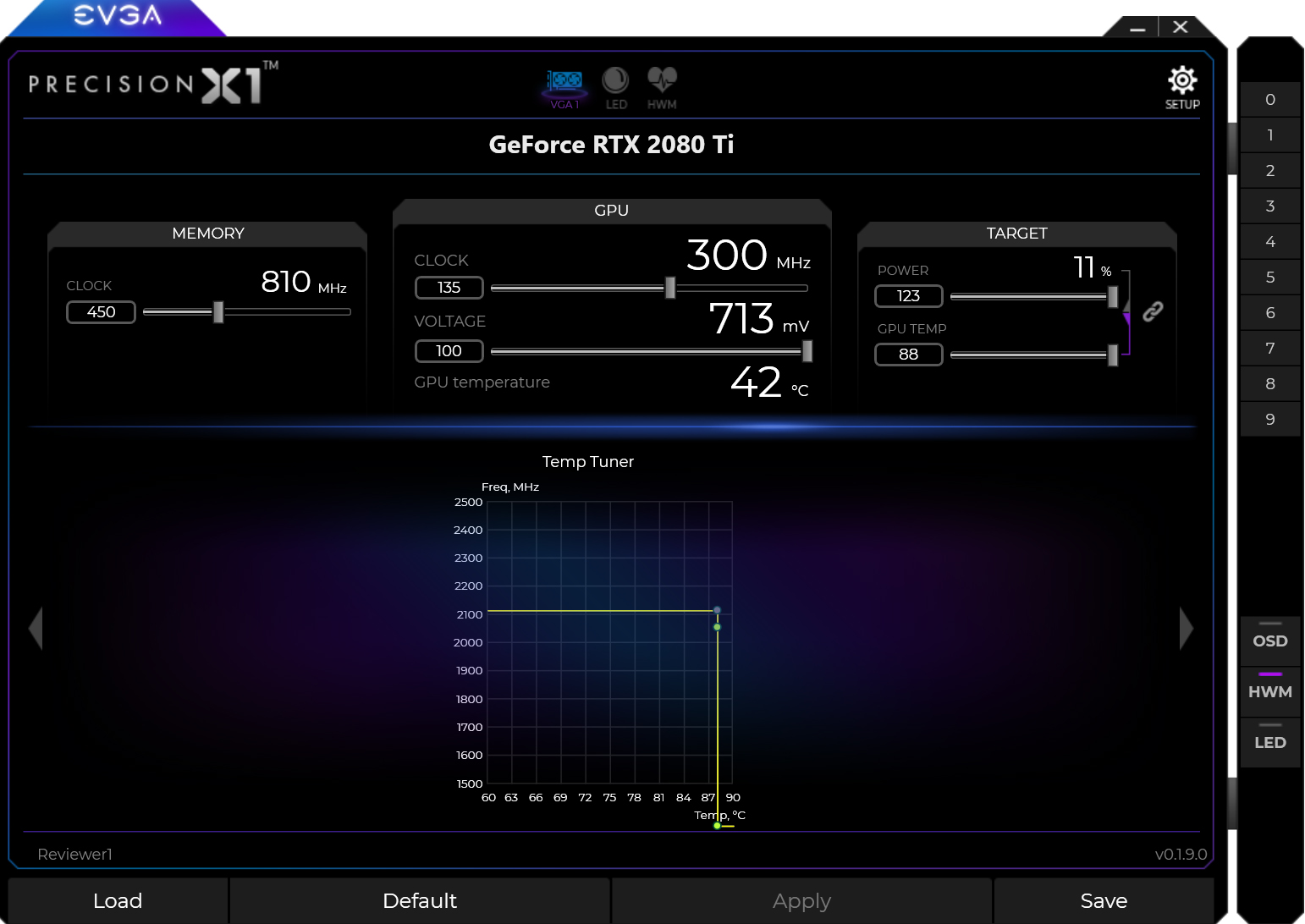Toggle the HWM button in sidebar
This screenshot has height=924, width=1305.
tap(1269, 691)
